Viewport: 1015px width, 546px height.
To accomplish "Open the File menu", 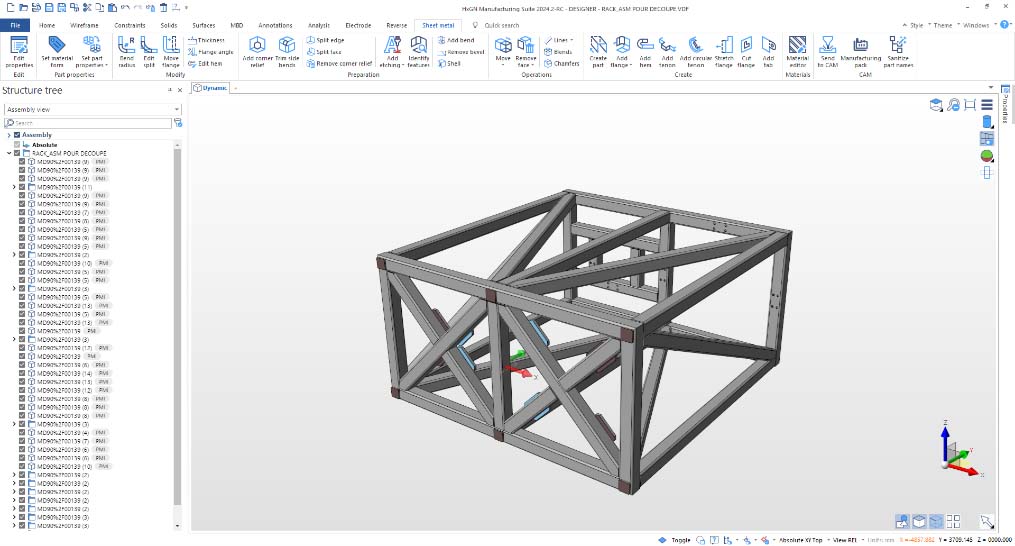I will point(16,25).
